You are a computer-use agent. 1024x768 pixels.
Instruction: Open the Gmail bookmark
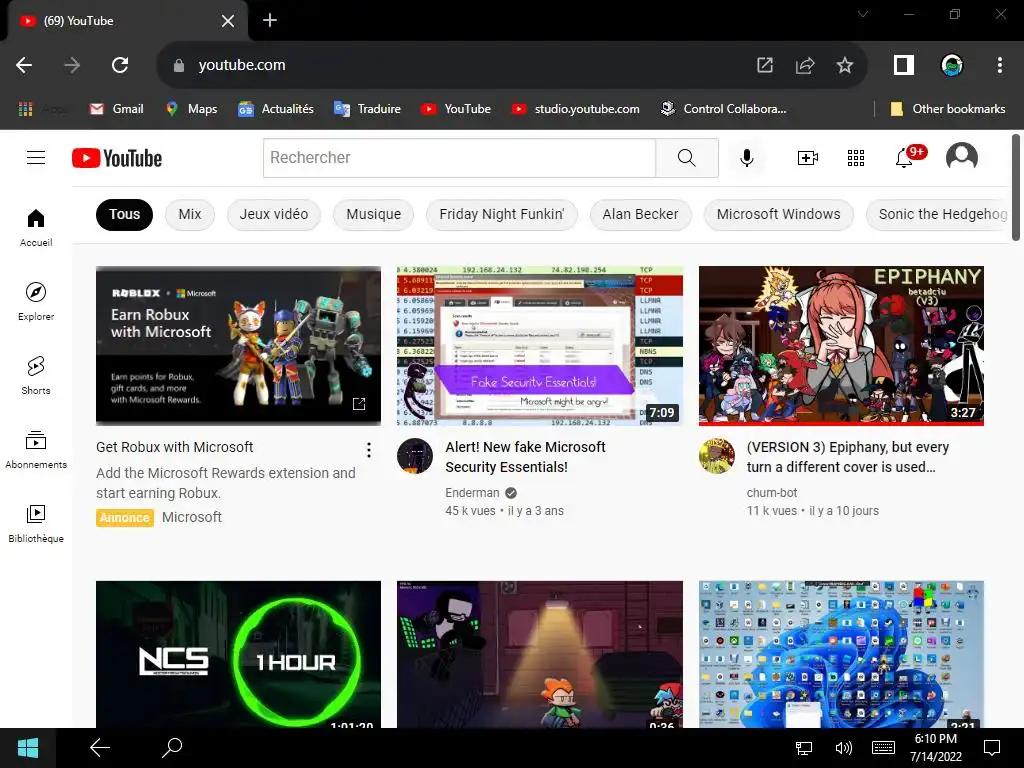tap(116, 109)
